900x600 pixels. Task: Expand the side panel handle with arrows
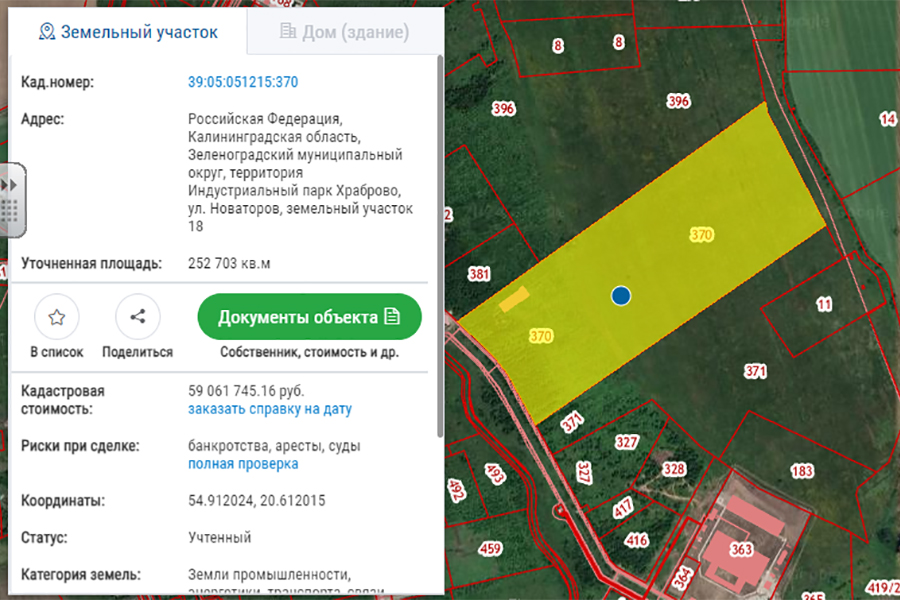[x=11, y=185]
